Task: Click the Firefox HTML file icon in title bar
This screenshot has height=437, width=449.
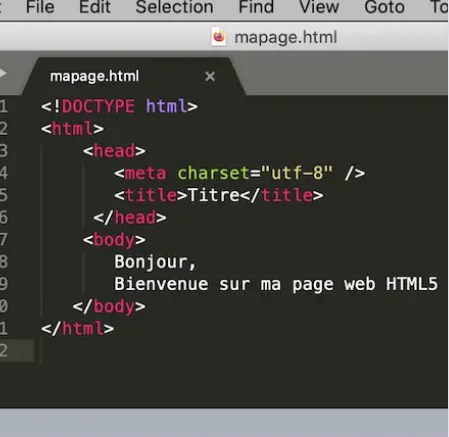Action: click(x=219, y=37)
